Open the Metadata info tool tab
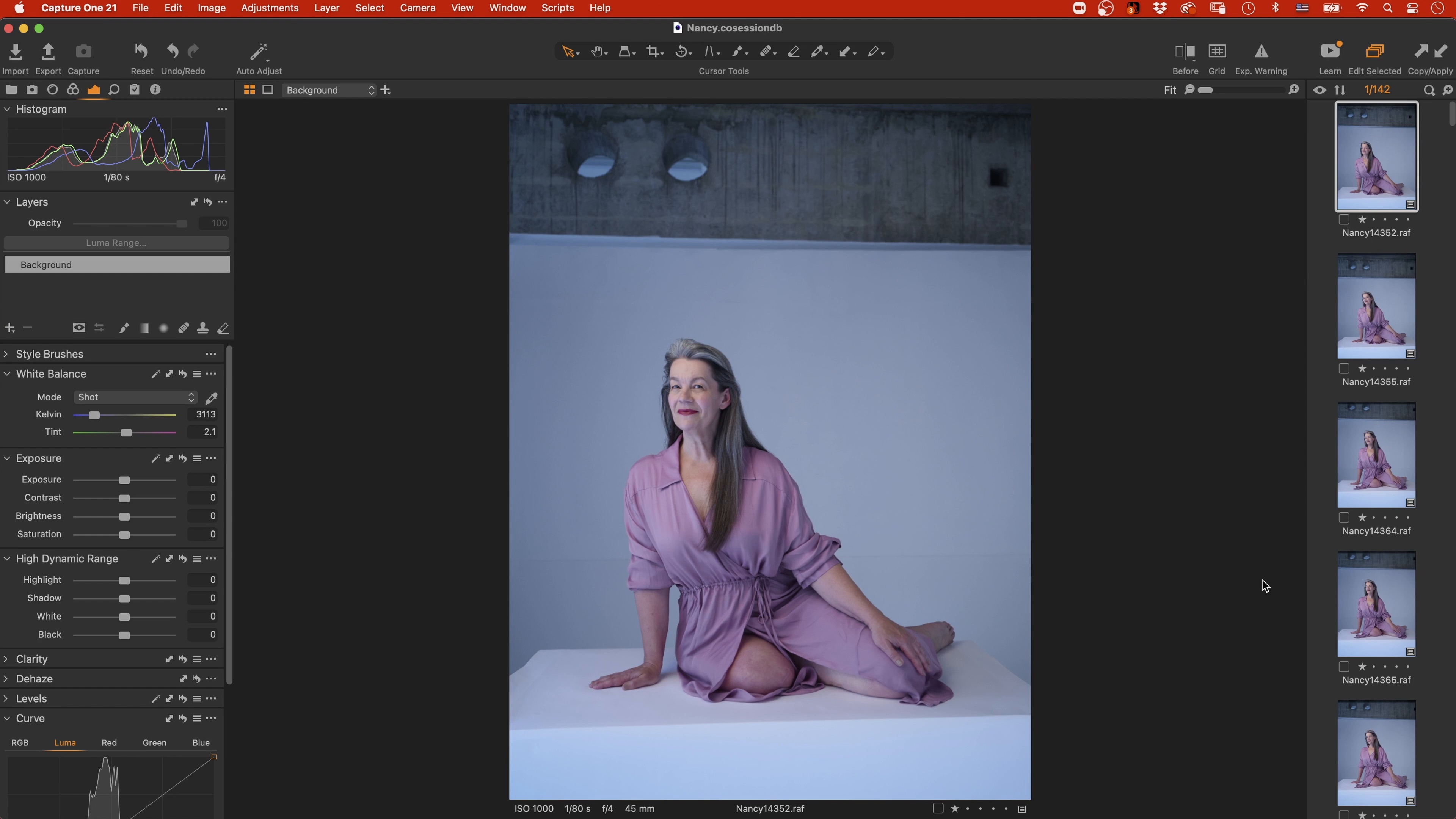1456x819 pixels. pos(155,90)
